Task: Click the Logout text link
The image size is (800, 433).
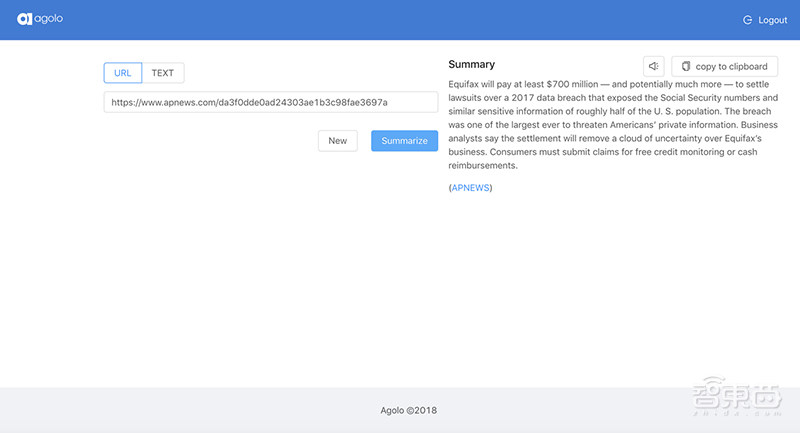Action: point(773,20)
